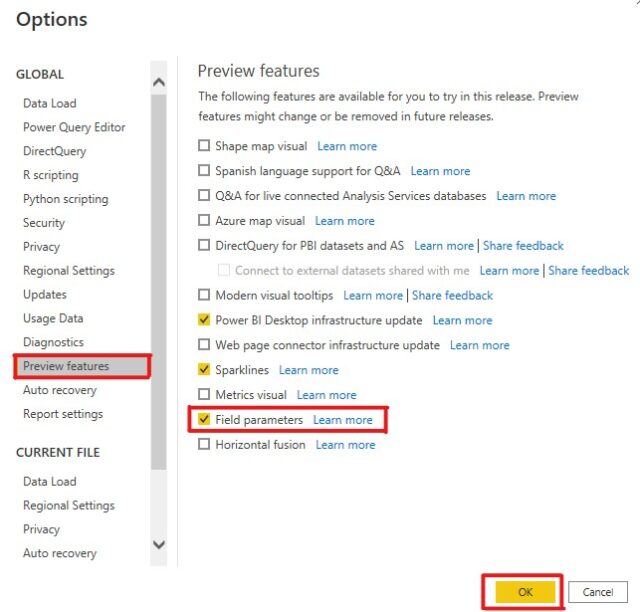Enable the Shape map visual checkbox
Screen dimensions: 640x612
pos(204,145)
